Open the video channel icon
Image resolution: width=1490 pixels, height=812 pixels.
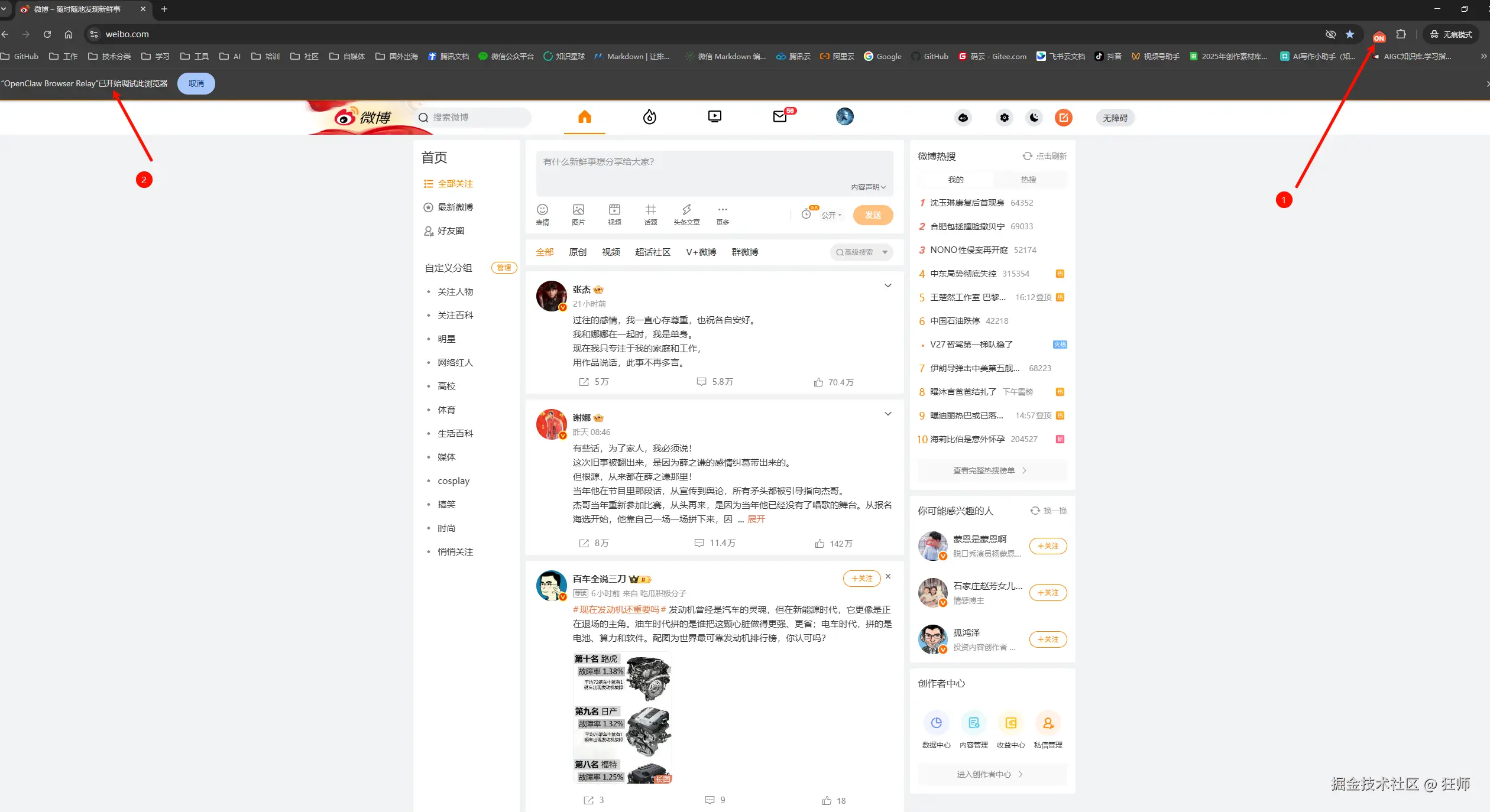[x=714, y=117]
